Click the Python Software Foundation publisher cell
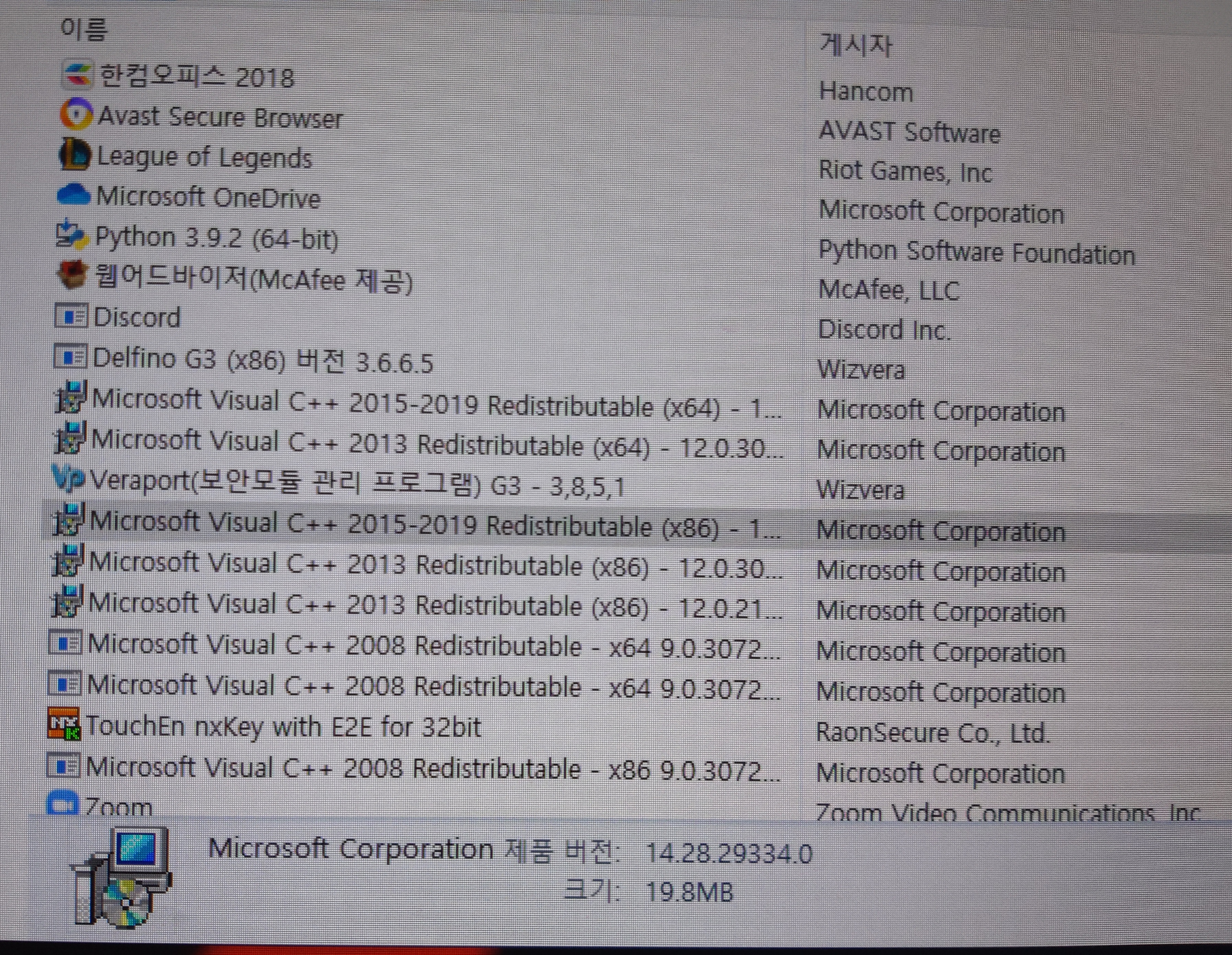Screen dimensions: 1232x955 coord(977,252)
